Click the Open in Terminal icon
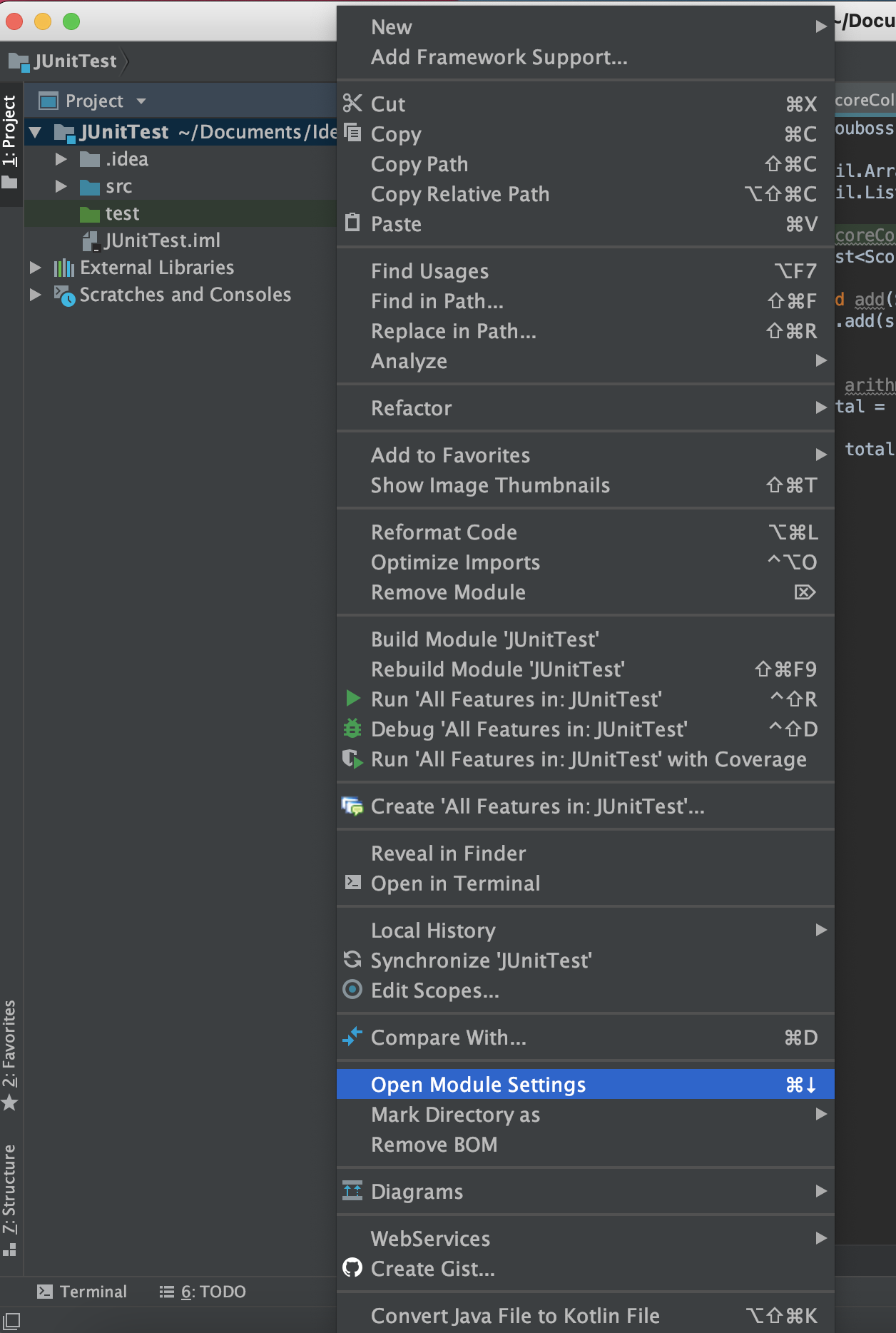This screenshot has height=1333, width=896. 352,883
